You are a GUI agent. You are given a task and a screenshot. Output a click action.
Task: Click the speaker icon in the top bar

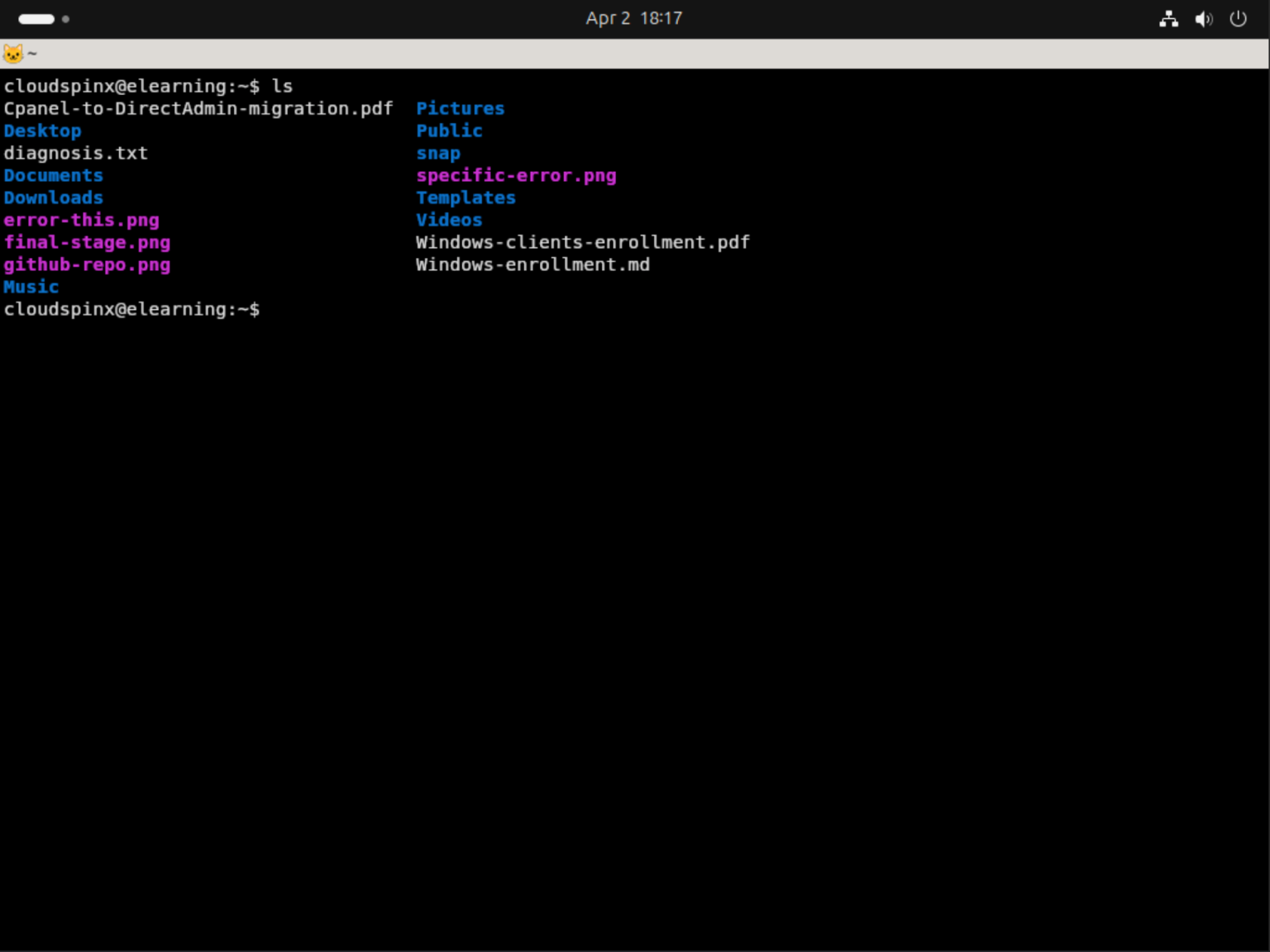[x=1204, y=18]
